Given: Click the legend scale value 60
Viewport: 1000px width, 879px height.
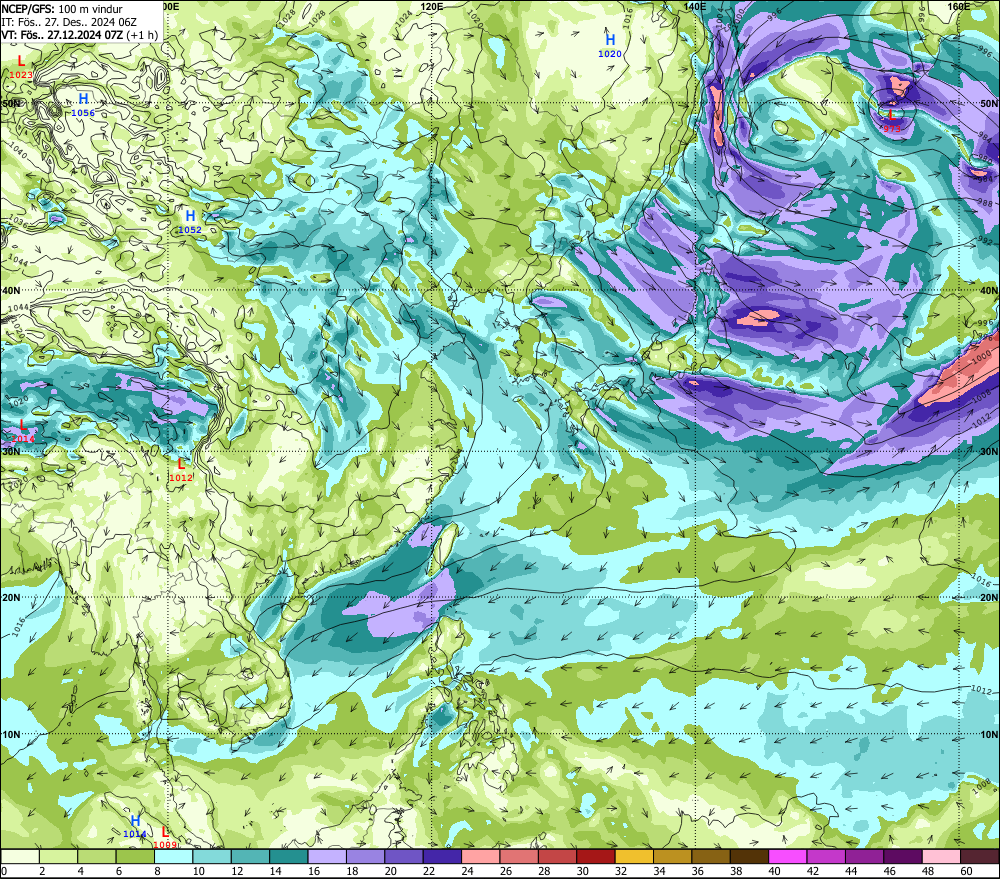Looking at the screenshot, I should pyautogui.click(x=966, y=871).
